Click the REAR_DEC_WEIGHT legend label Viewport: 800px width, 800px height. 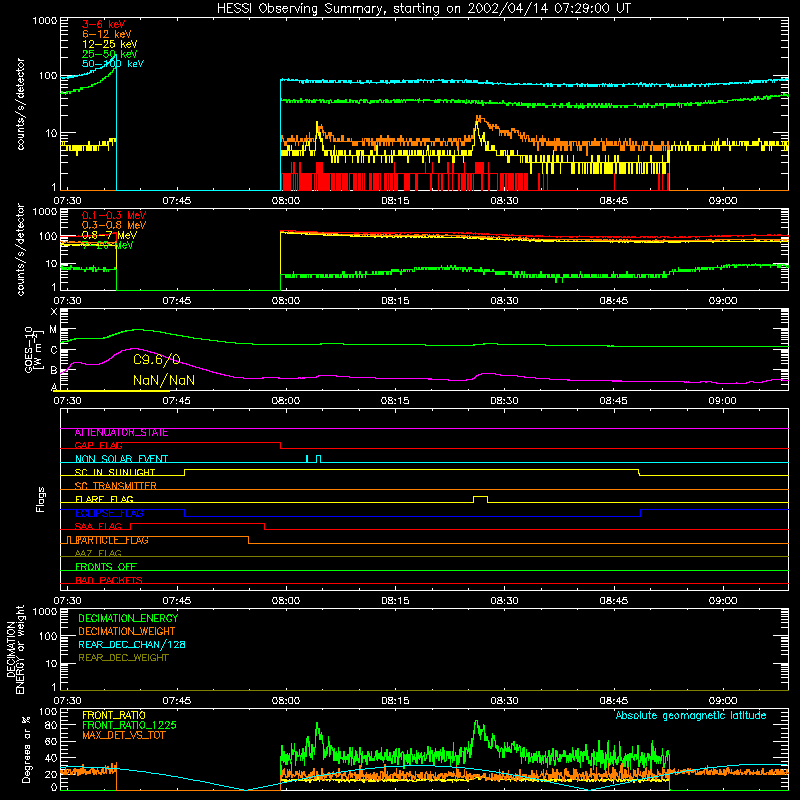pyautogui.click(x=123, y=658)
